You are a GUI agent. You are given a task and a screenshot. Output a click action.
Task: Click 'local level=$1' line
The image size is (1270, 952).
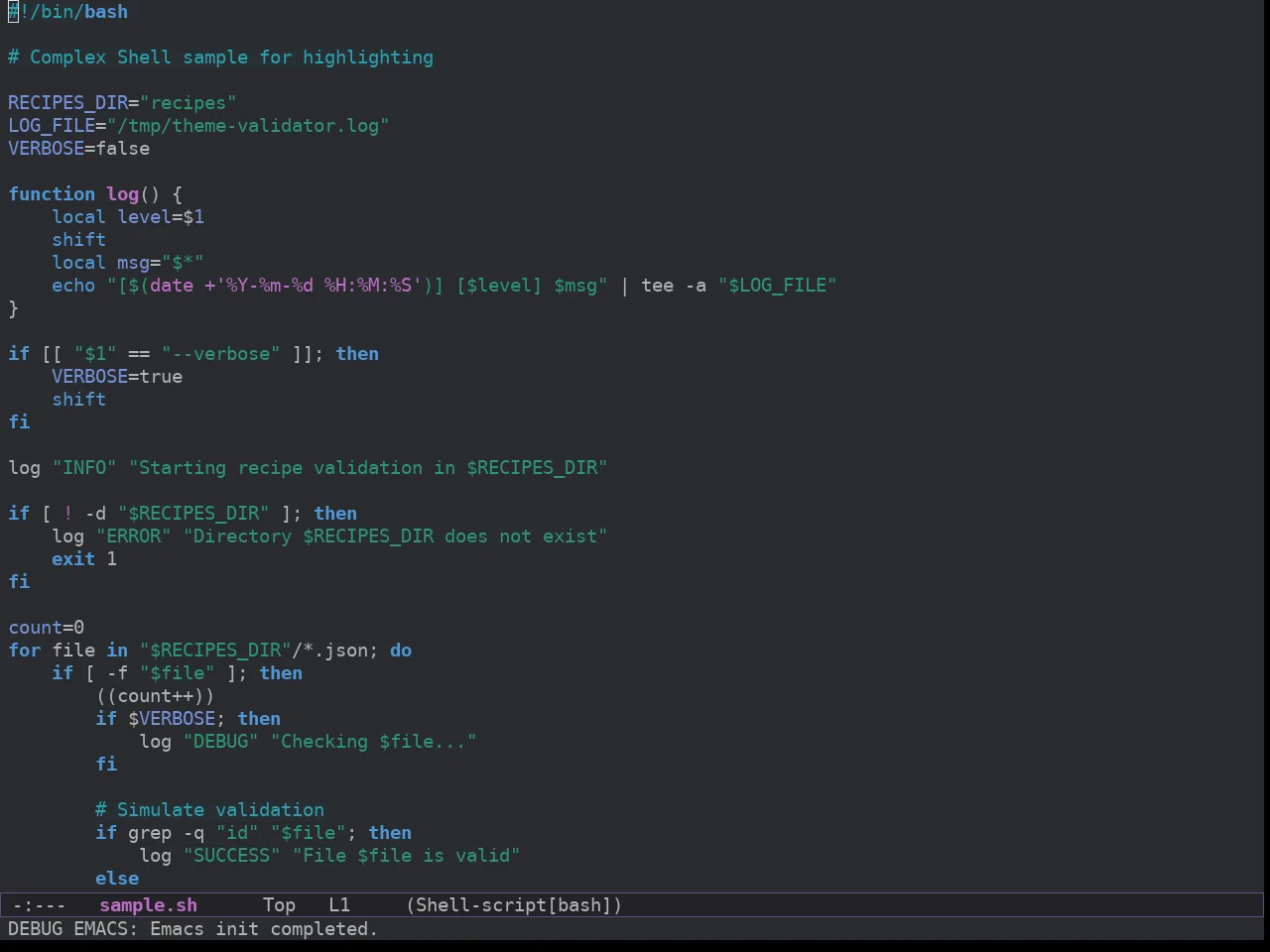click(x=128, y=217)
